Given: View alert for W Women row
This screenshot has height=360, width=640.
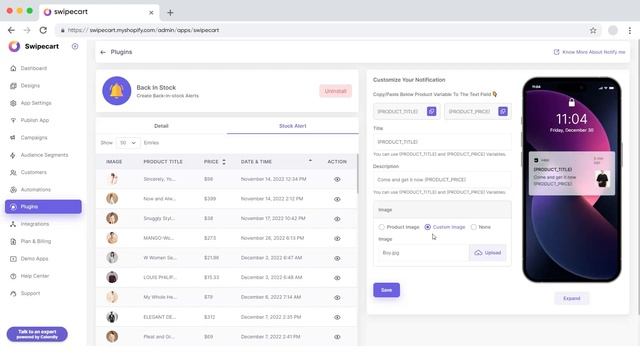Looking at the screenshot, I should [x=337, y=258].
